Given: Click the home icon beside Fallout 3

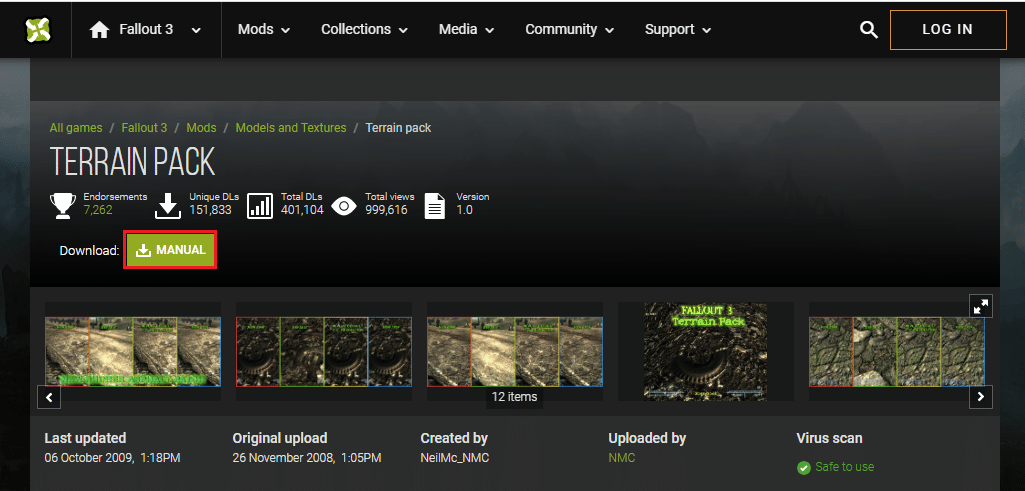Looking at the screenshot, I should 99,30.
